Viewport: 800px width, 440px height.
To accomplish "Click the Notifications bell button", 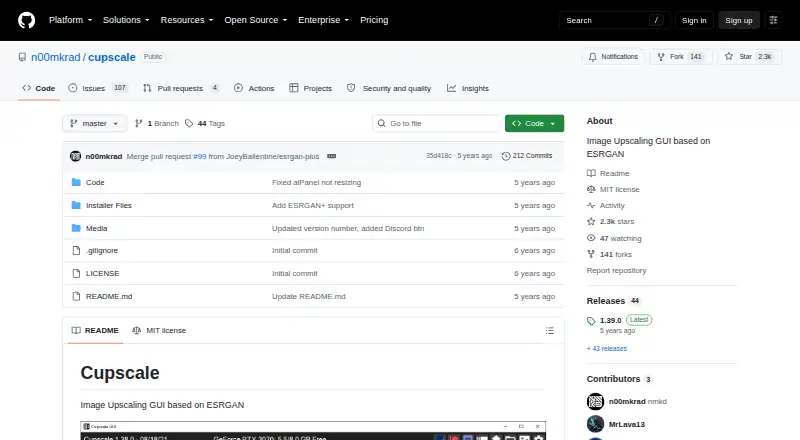I will point(613,57).
